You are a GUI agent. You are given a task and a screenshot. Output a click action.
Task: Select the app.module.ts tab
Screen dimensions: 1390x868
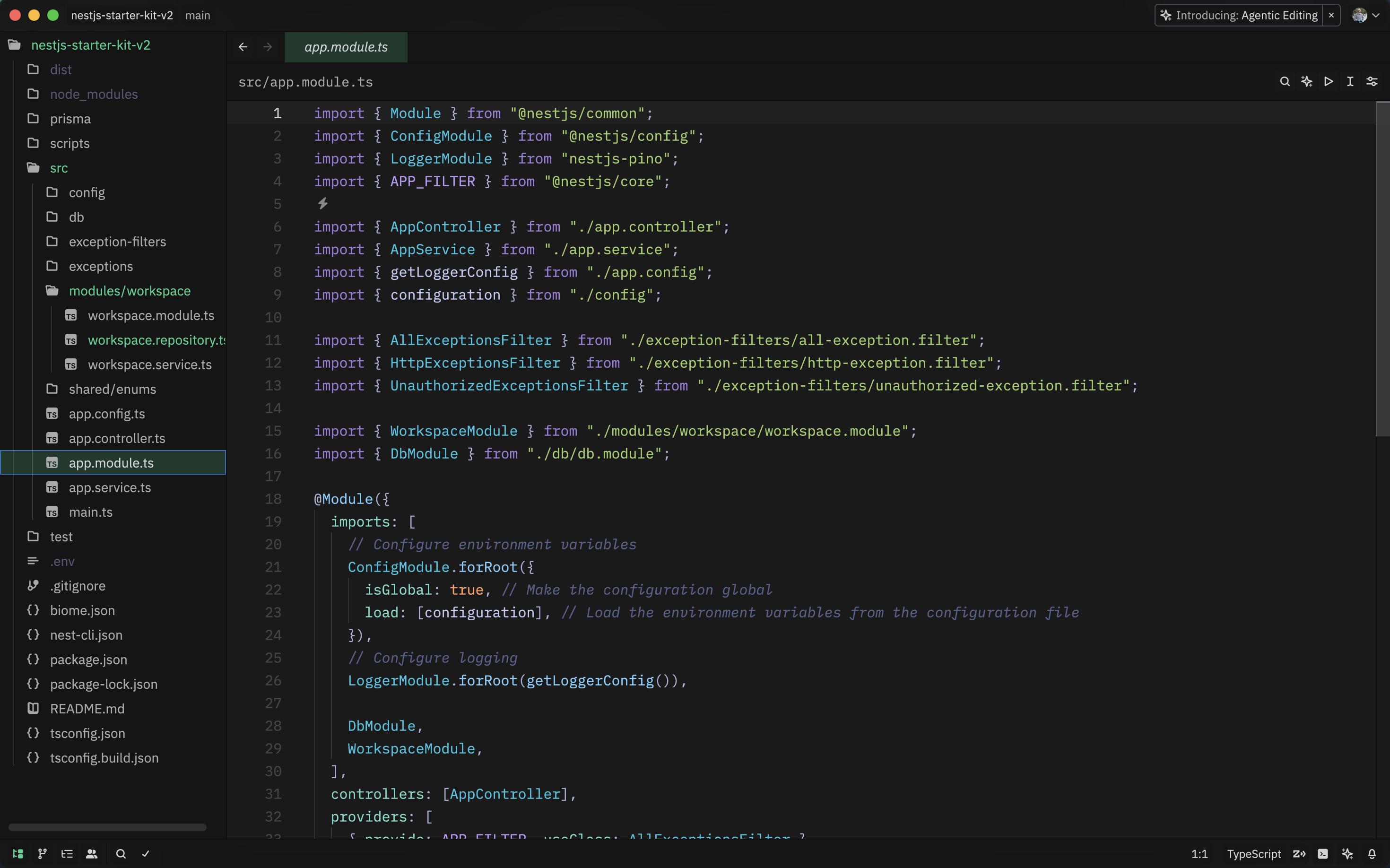point(346,47)
